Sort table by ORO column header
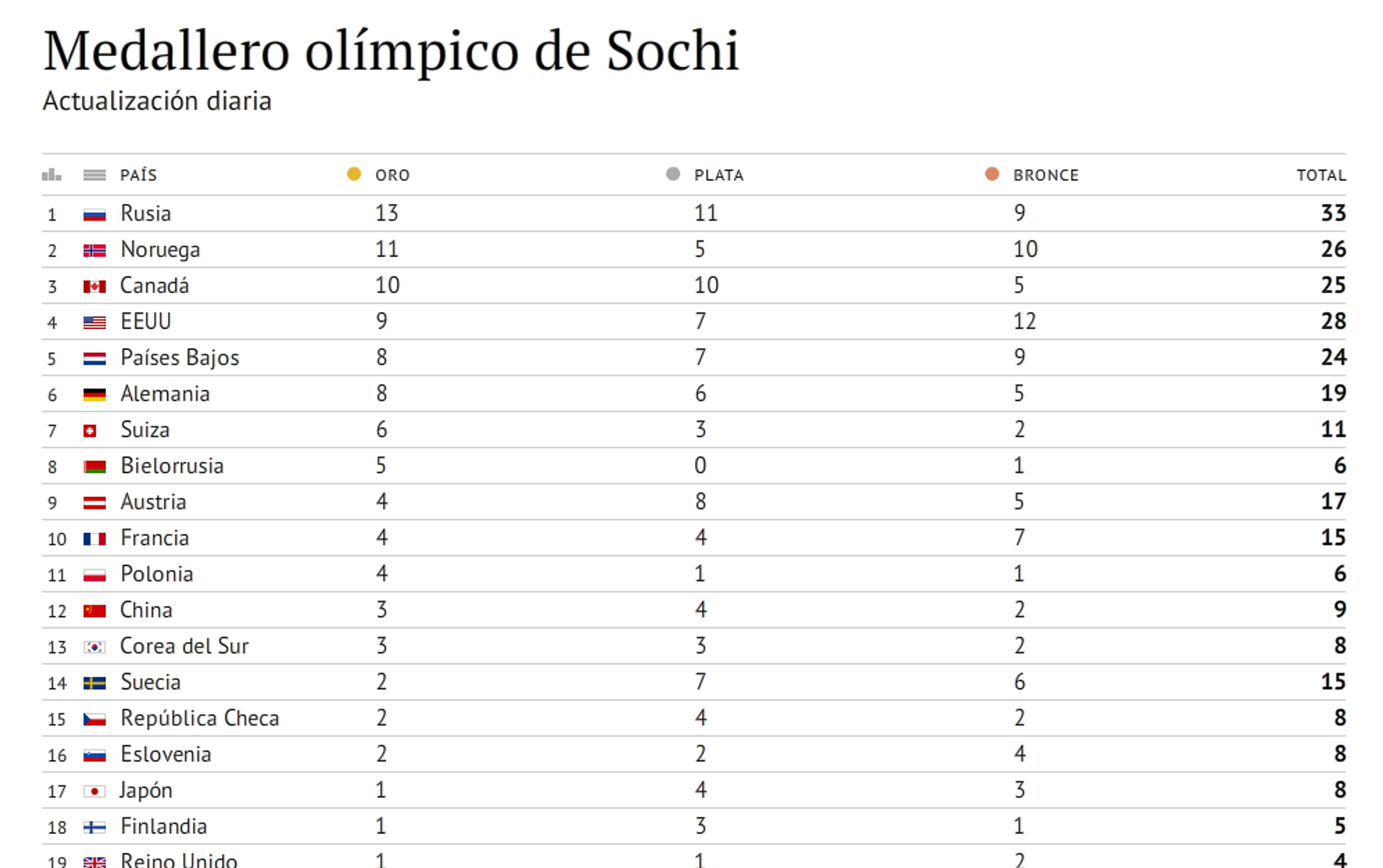 click(x=392, y=175)
